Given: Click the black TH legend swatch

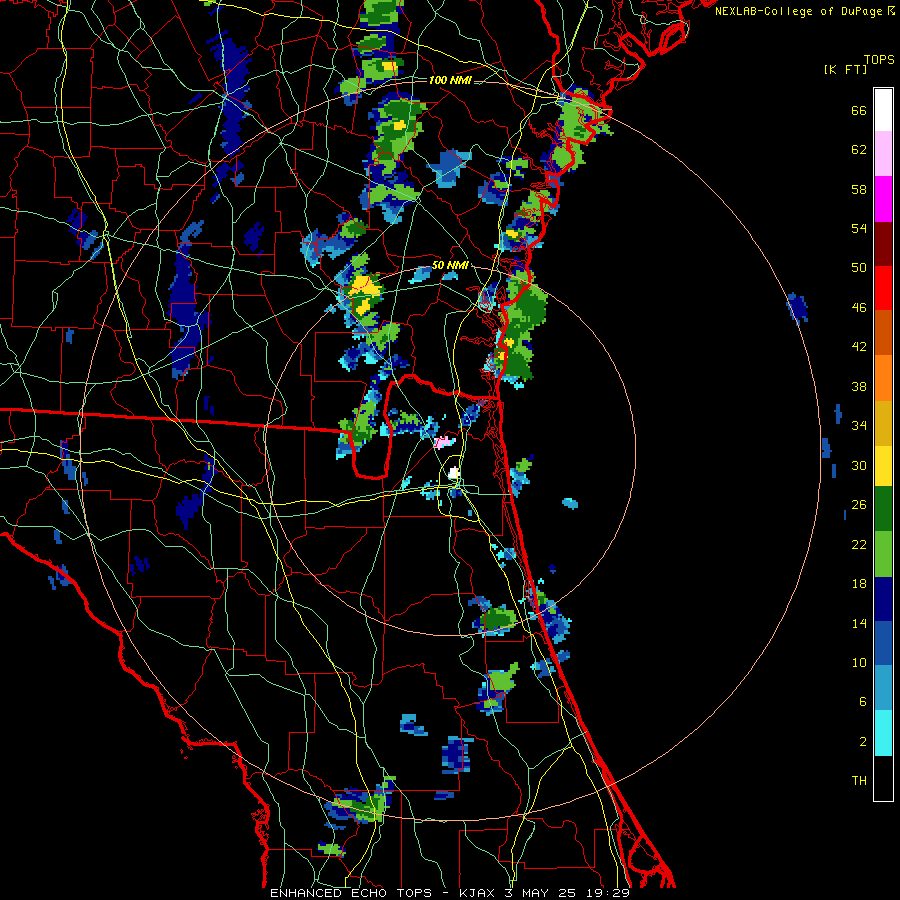Looking at the screenshot, I should [883, 778].
